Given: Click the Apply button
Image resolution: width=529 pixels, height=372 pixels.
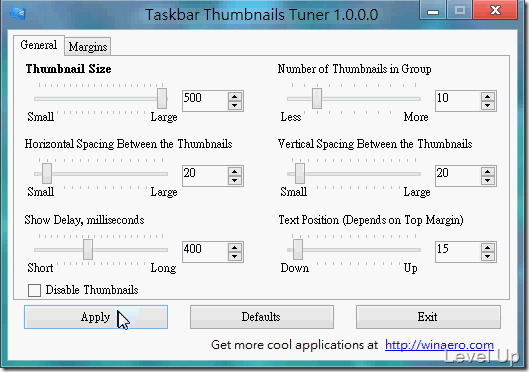Looking at the screenshot, I should point(96,317).
